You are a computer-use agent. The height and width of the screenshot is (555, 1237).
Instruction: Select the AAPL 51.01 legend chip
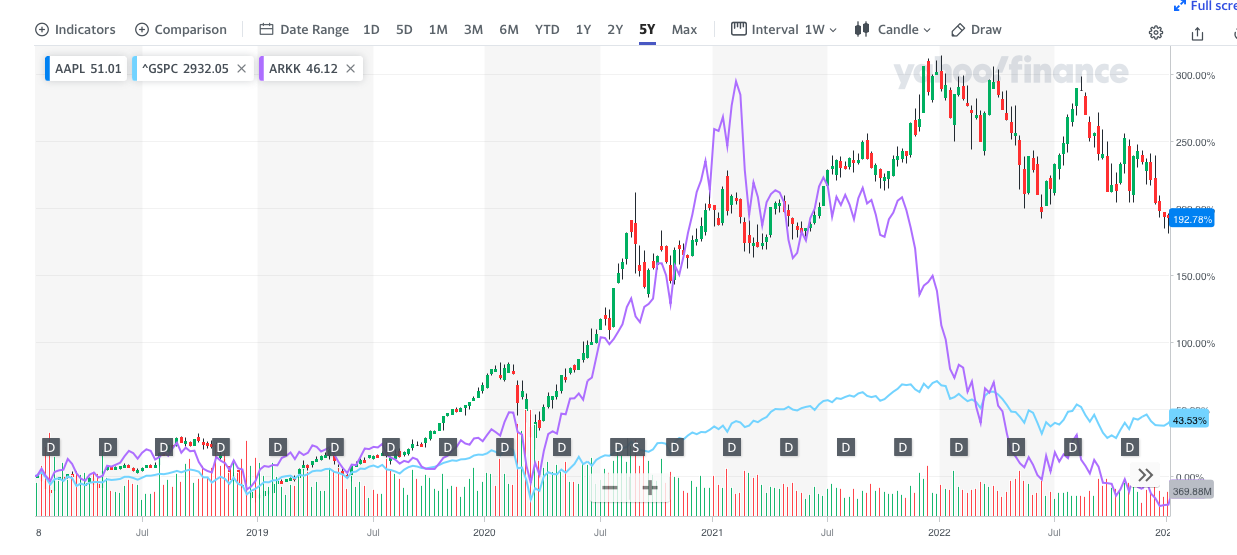point(85,69)
